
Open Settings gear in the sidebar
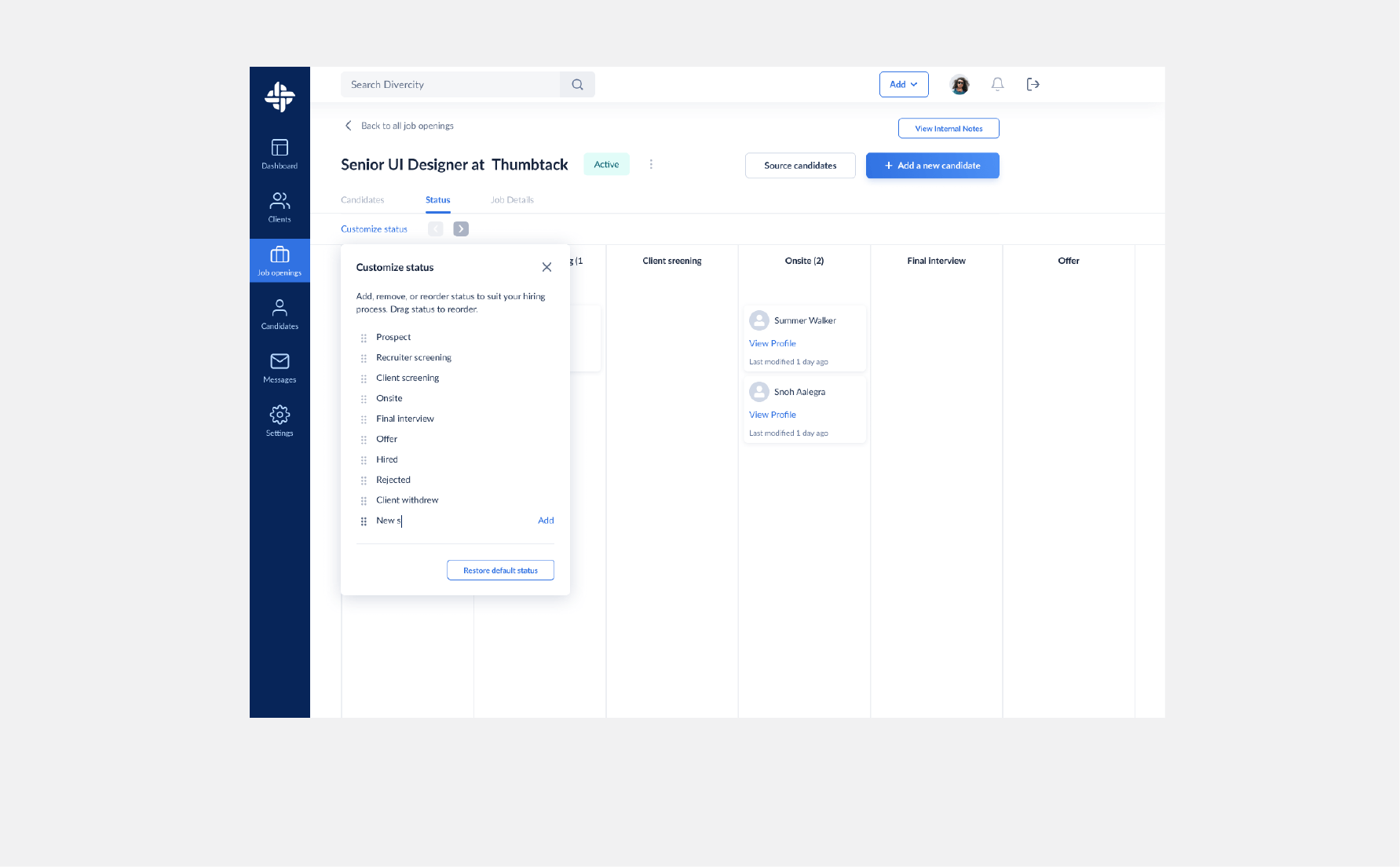(280, 421)
